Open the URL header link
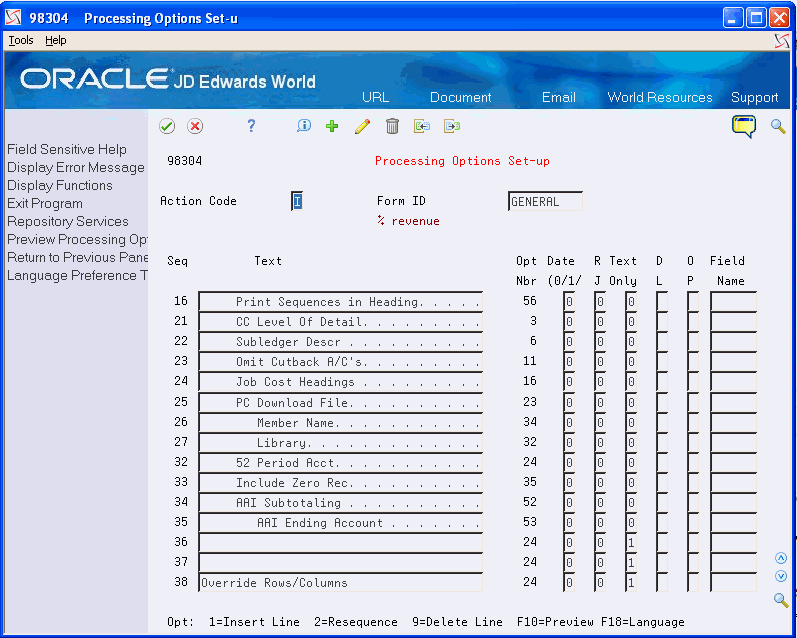Screen dimensions: 797x638 [375, 97]
